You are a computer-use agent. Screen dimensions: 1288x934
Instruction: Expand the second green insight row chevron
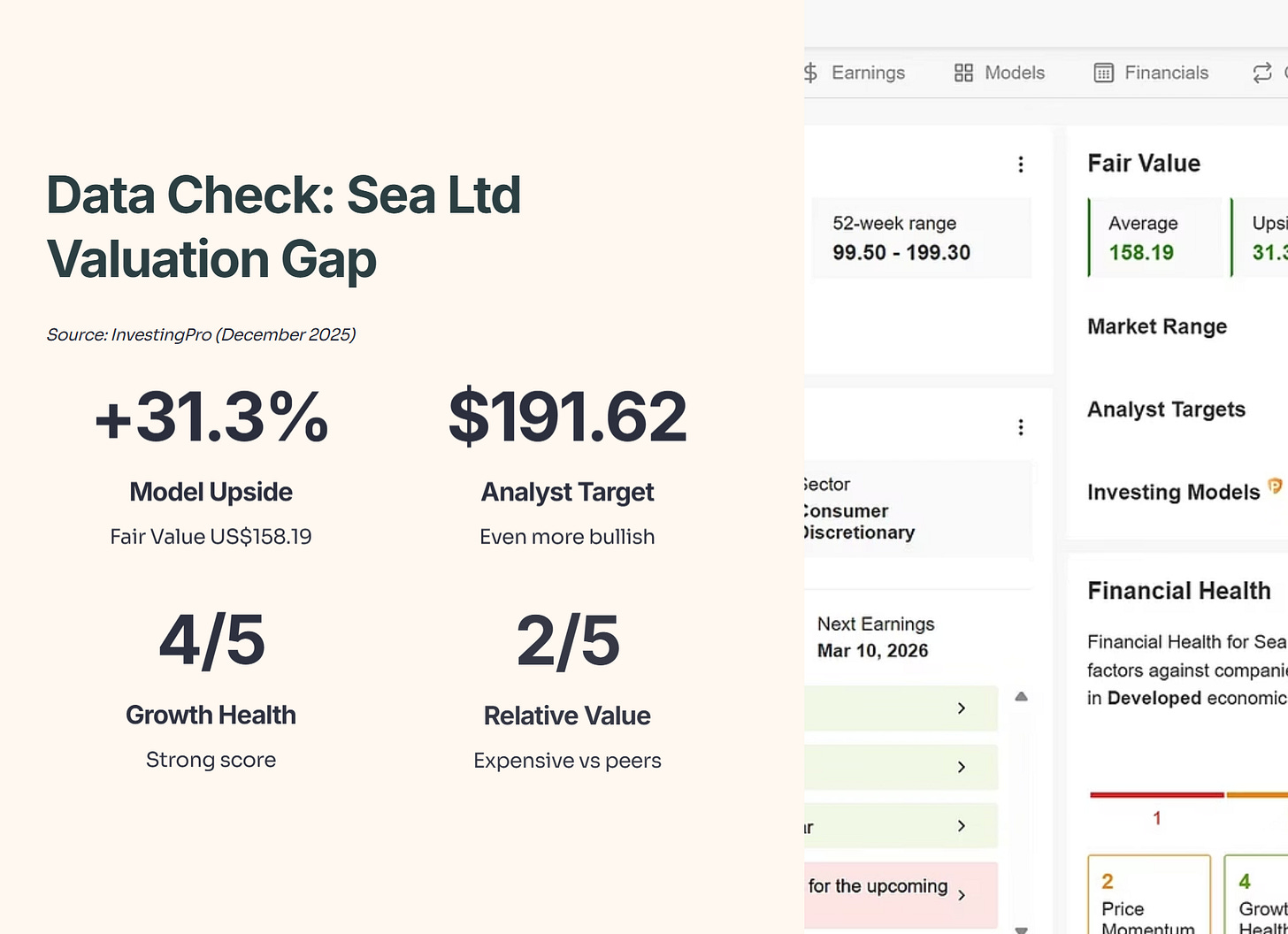[962, 767]
